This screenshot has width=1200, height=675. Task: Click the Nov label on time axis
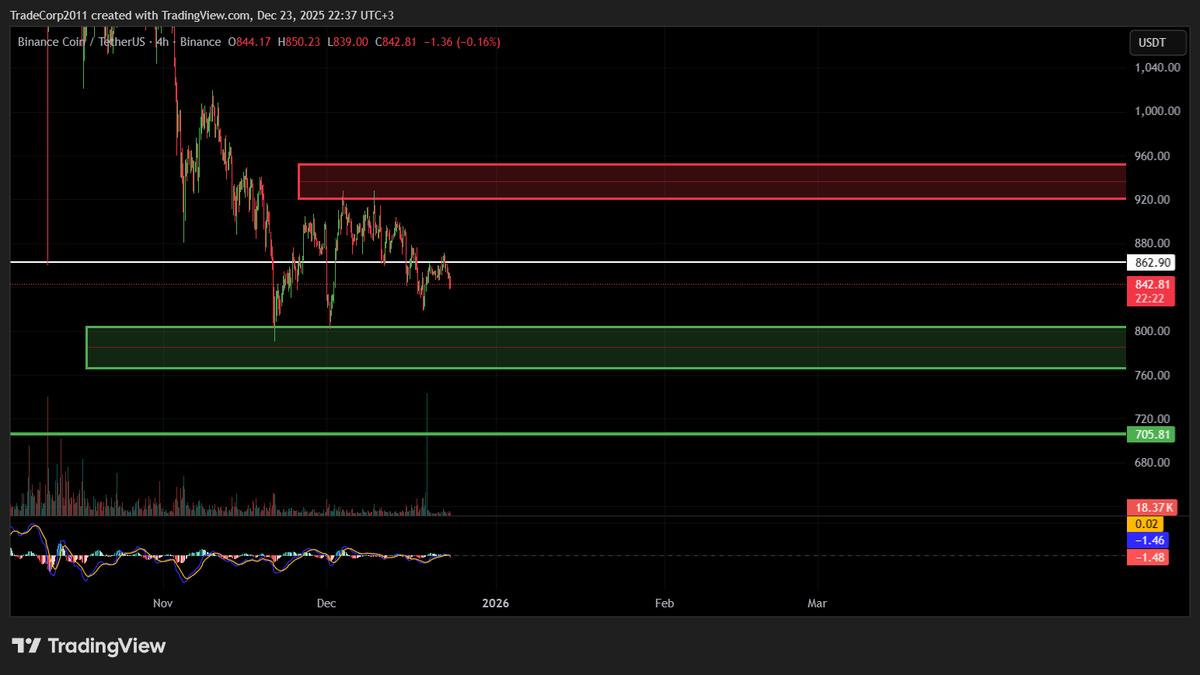point(164,603)
